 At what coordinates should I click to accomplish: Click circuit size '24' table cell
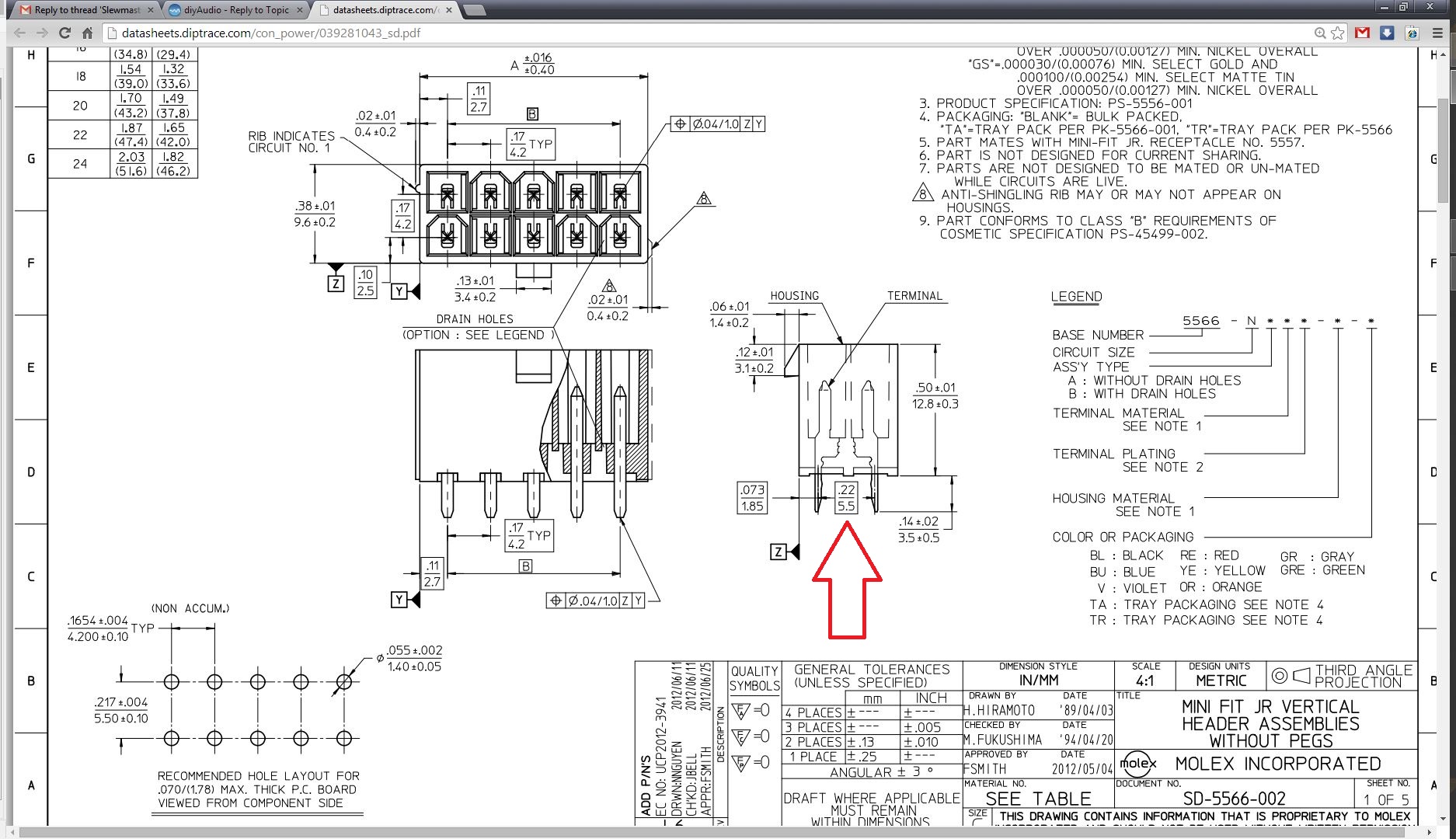[80, 164]
